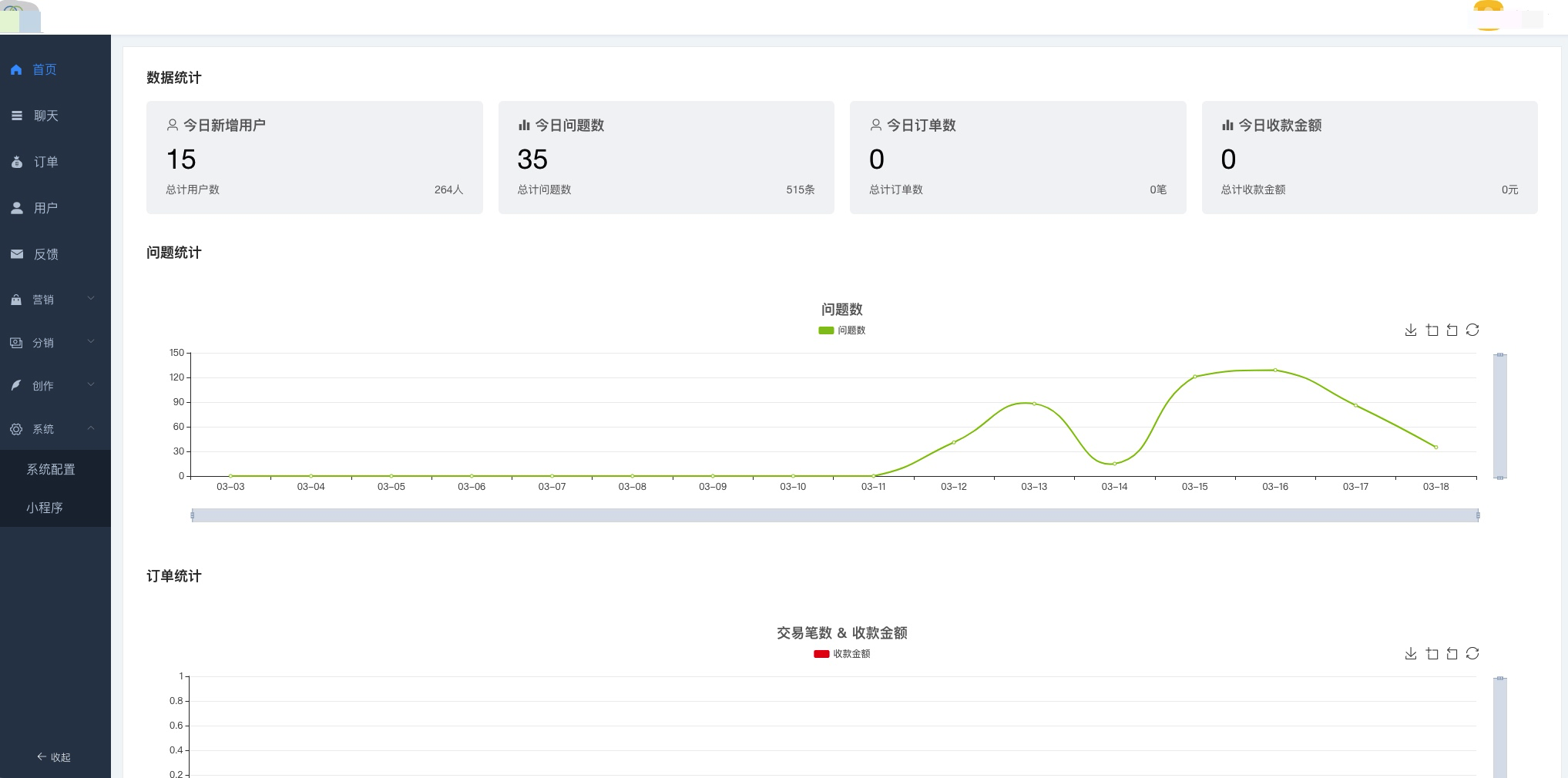Viewport: 1568px width, 778px height.
Task: Click 收起 to collapse the sidebar
Action: coord(54,757)
